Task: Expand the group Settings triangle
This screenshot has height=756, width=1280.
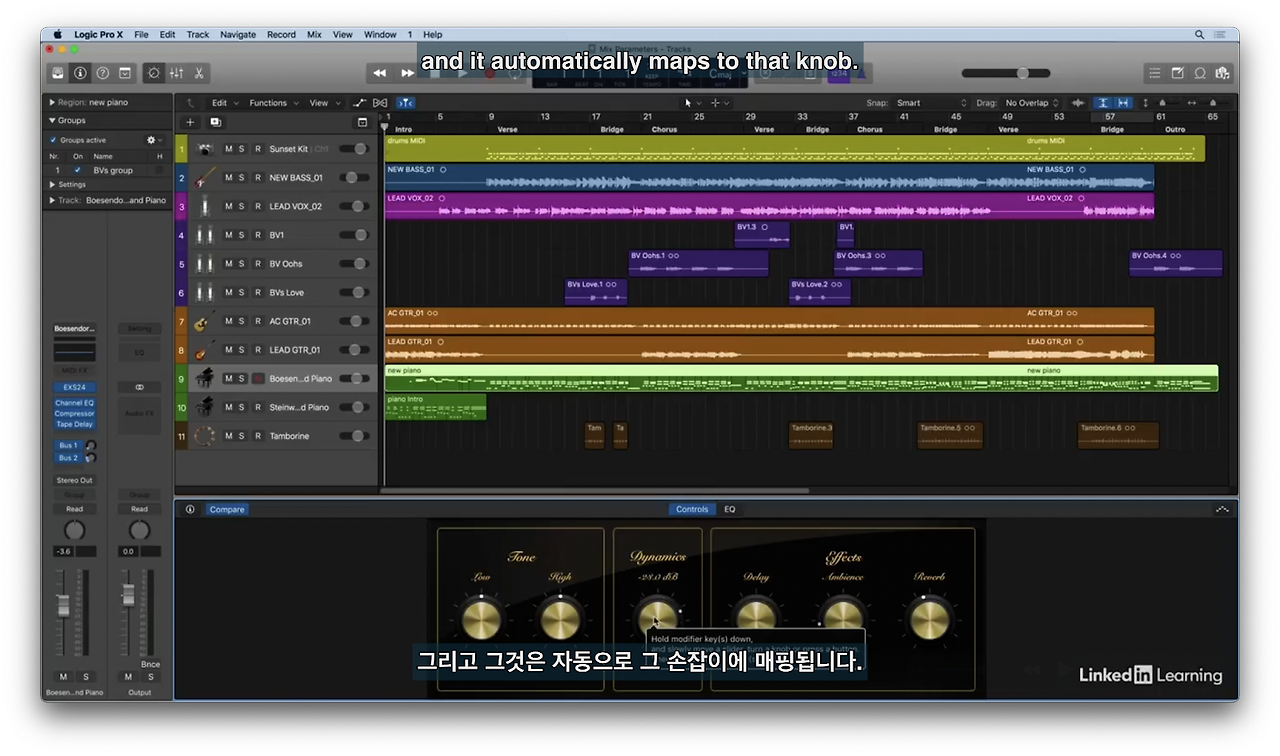Action: tap(52, 184)
